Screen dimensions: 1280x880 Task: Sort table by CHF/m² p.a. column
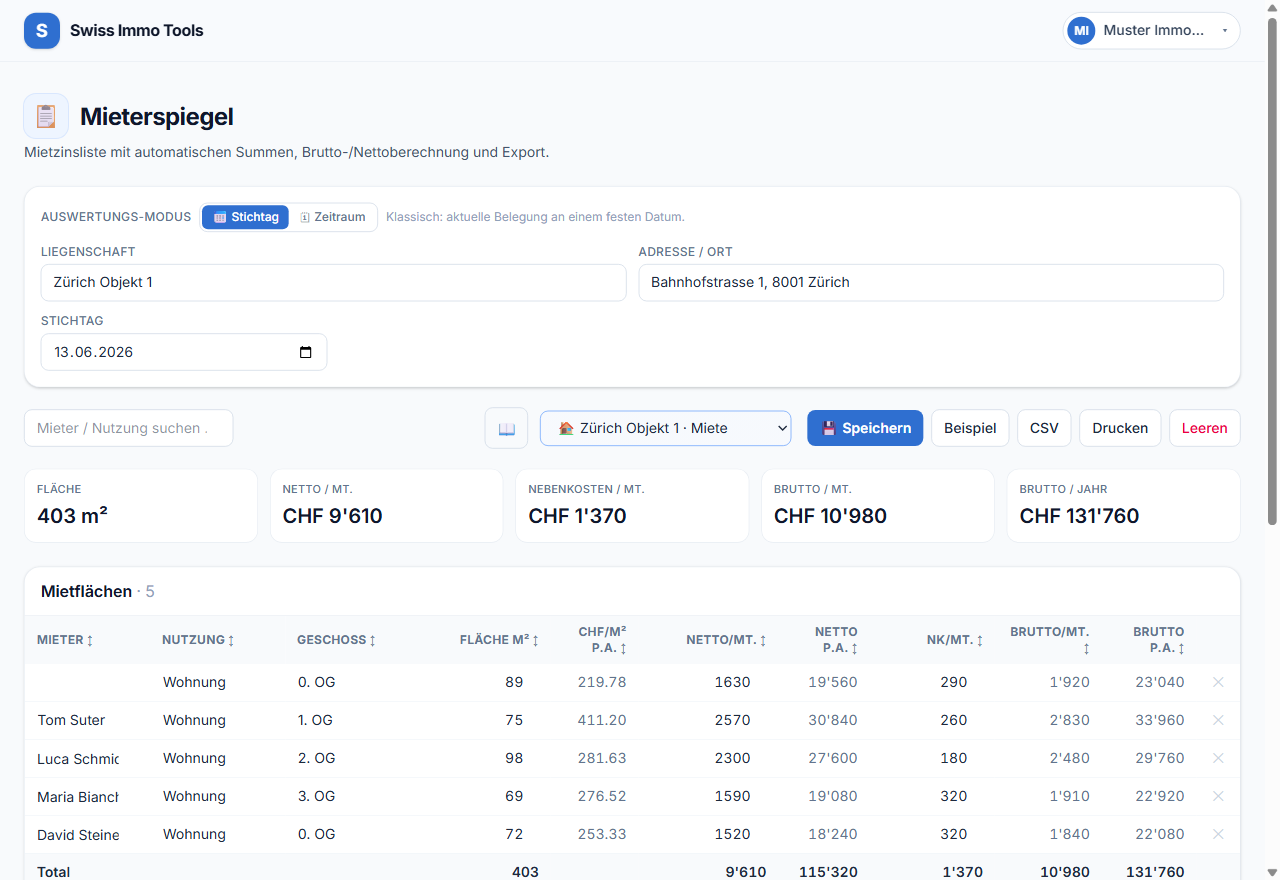click(602, 640)
